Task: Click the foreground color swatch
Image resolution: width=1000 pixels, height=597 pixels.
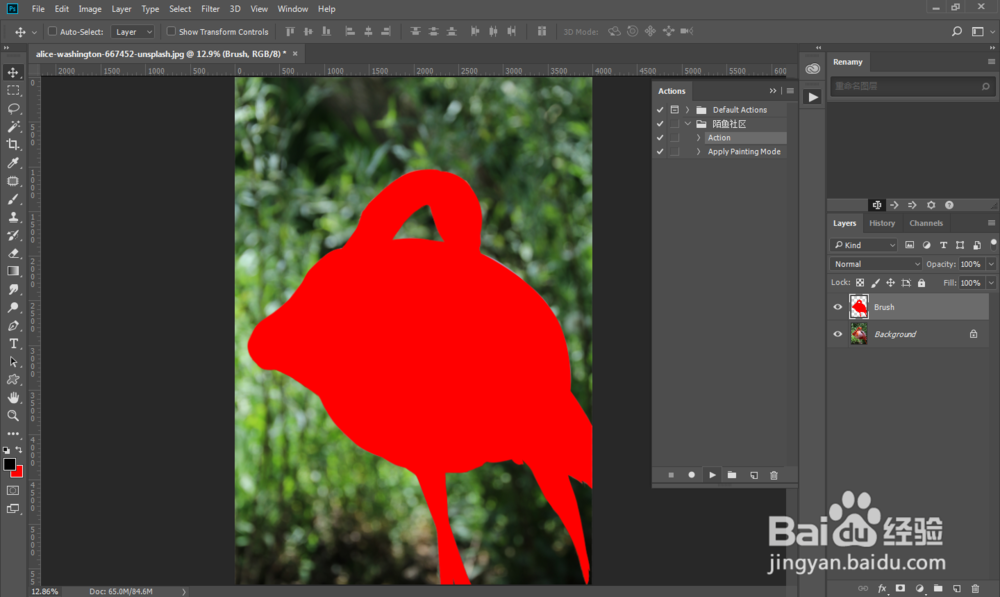Action: coord(10,464)
